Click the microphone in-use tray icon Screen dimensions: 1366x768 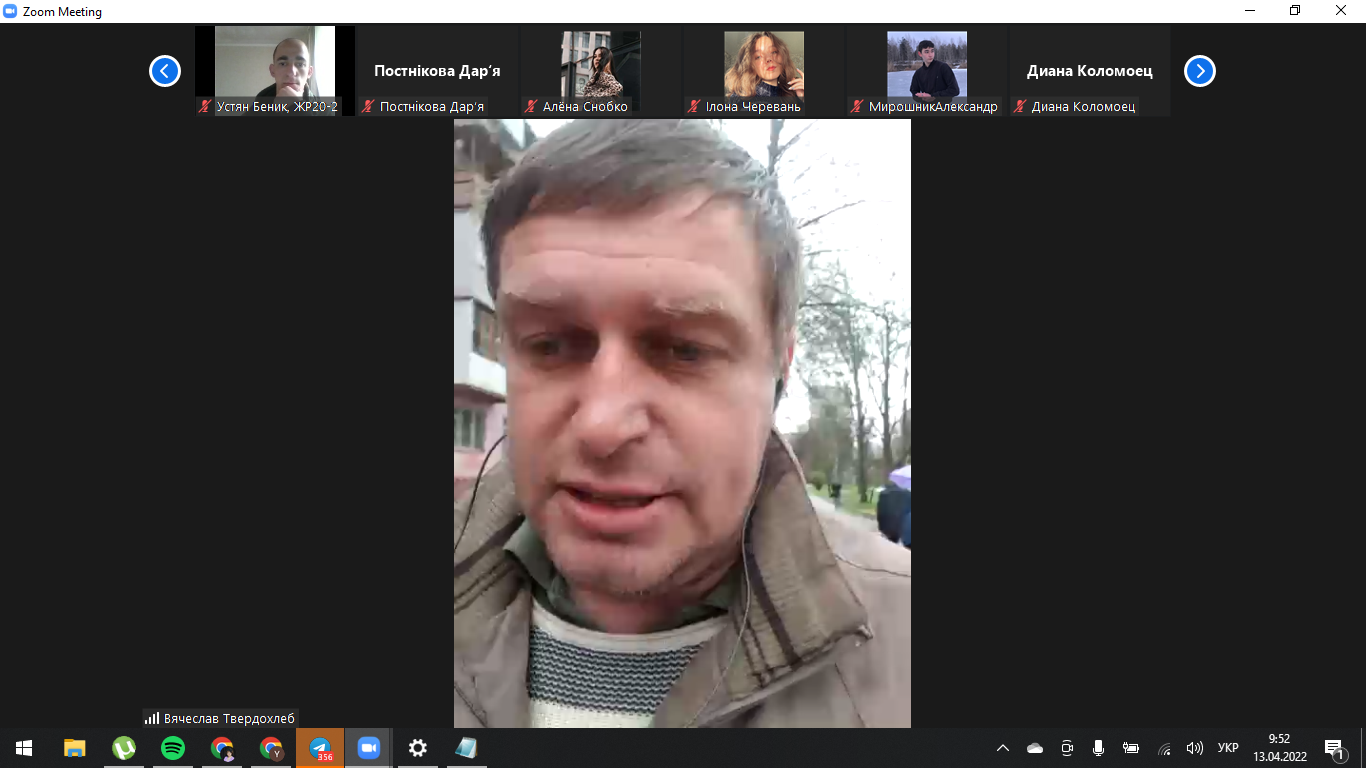point(1098,748)
